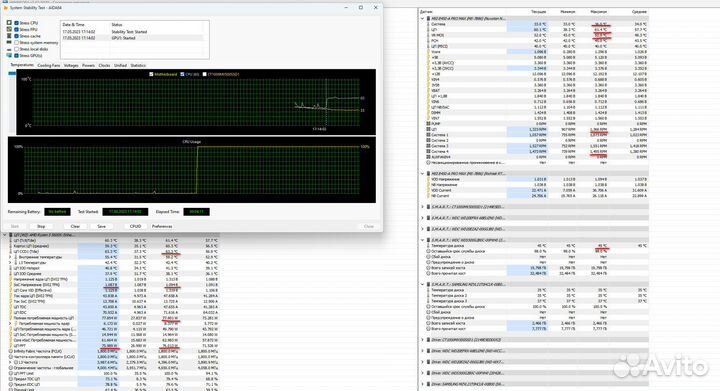Enable the CT1000MX500SSD1 graph checkbox

[204, 74]
